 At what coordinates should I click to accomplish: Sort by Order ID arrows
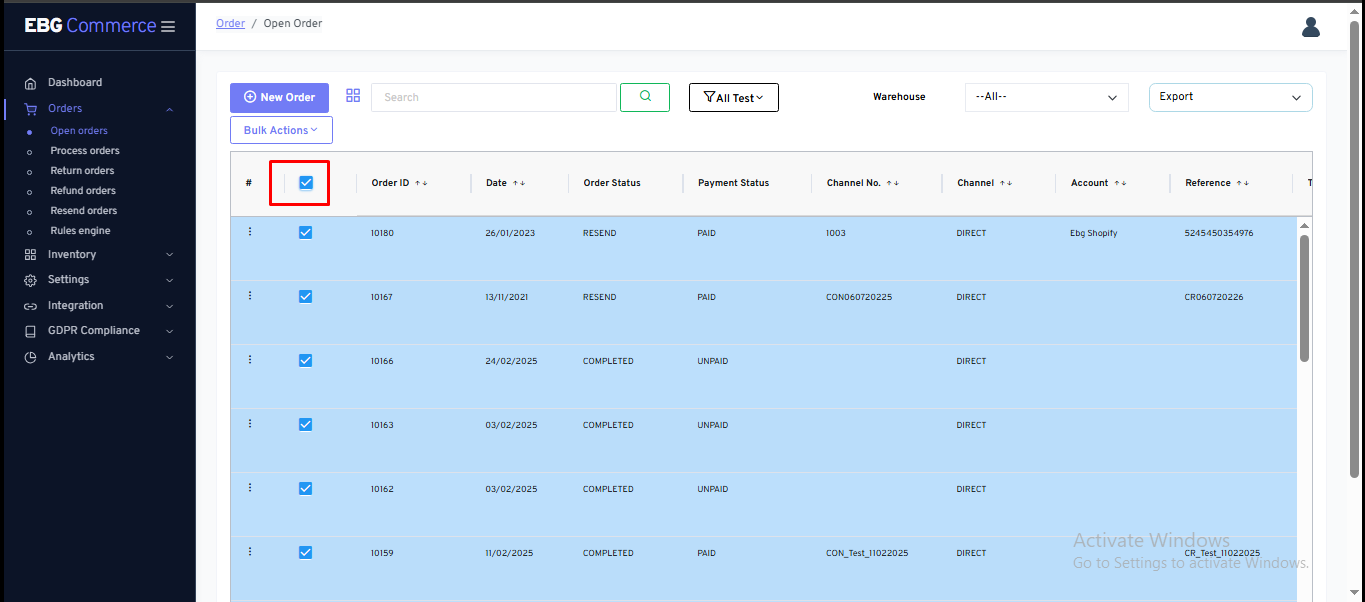click(x=421, y=183)
